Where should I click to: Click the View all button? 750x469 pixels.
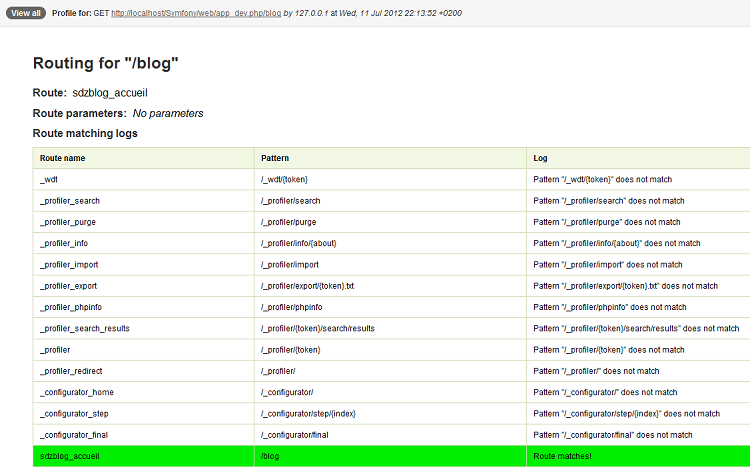pyautogui.click(x=25, y=13)
